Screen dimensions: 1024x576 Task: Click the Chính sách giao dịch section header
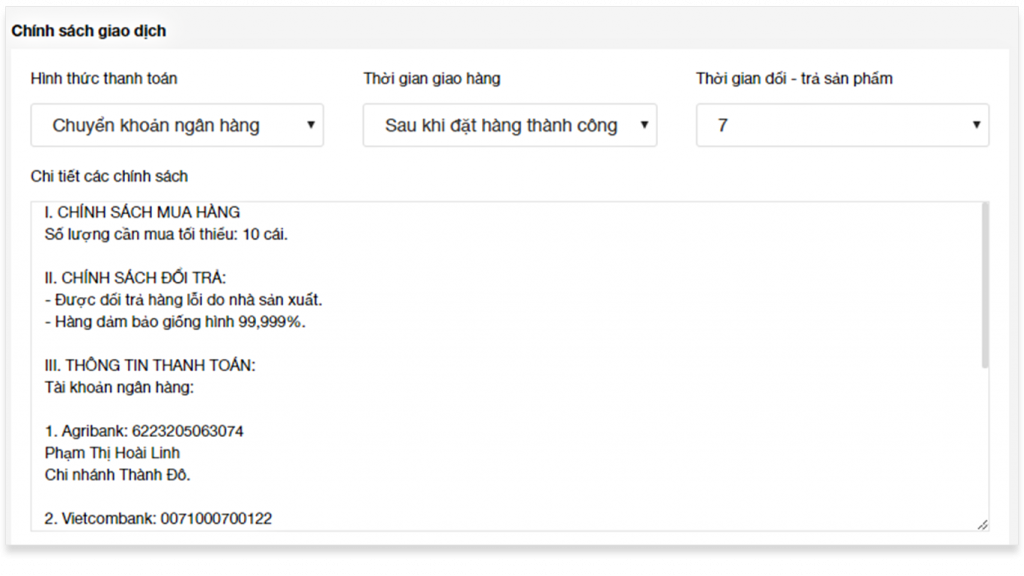pos(89,31)
